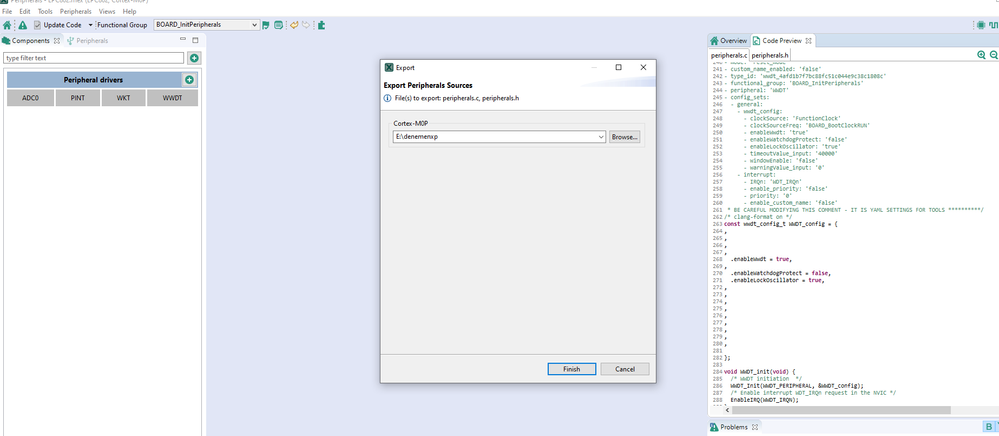Maximize the Components panel
Image resolution: width=999 pixels, height=436 pixels.
coord(196,40)
